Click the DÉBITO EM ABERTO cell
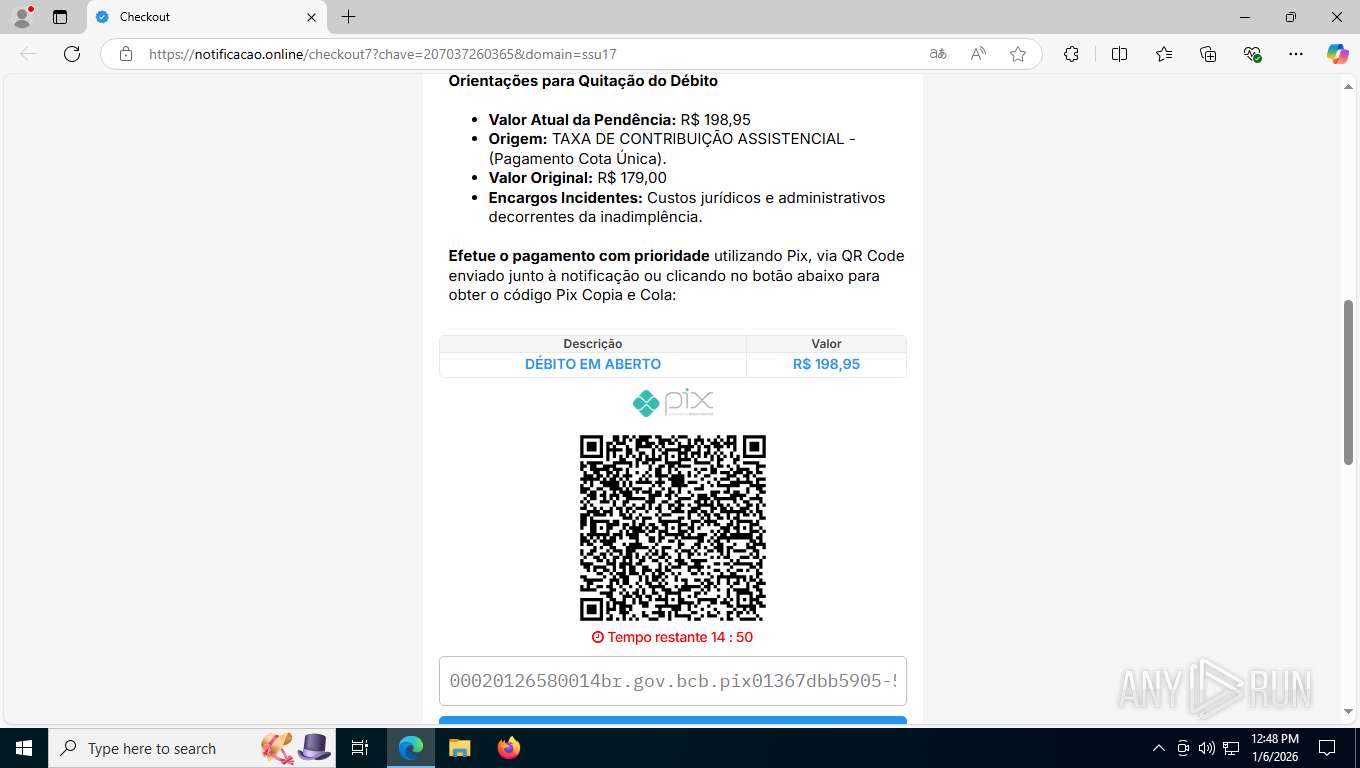Image resolution: width=1360 pixels, height=768 pixels. pos(593,364)
